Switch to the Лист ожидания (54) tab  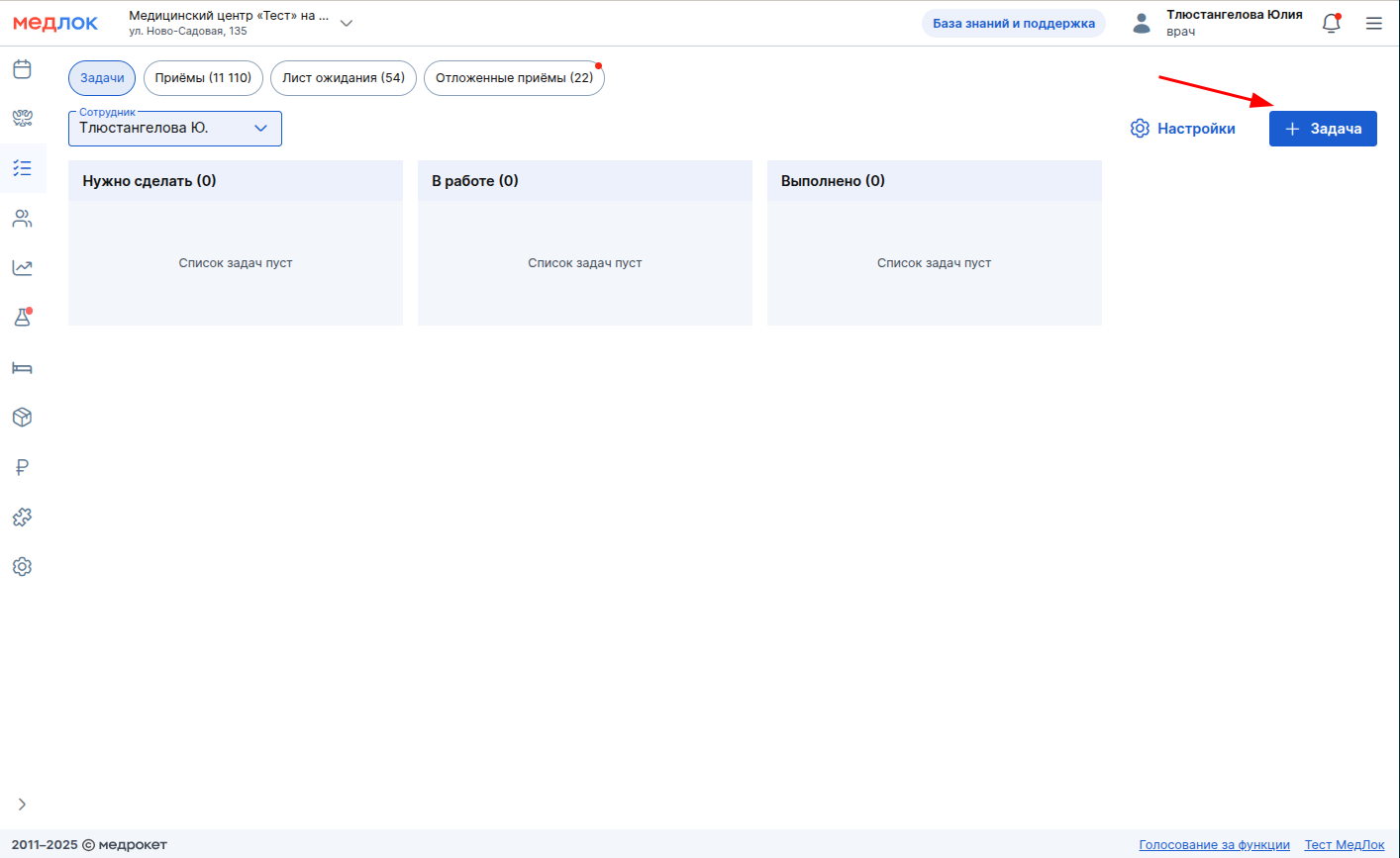click(x=343, y=78)
